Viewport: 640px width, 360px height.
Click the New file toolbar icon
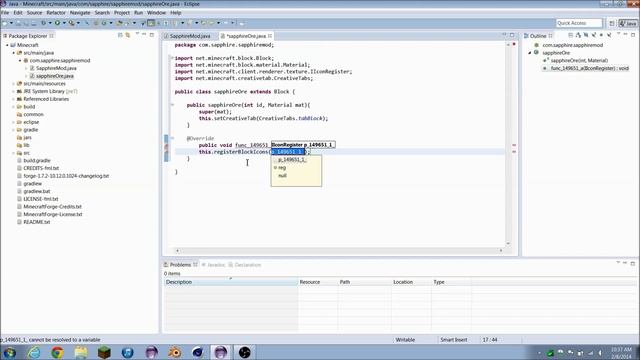[5, 23]
